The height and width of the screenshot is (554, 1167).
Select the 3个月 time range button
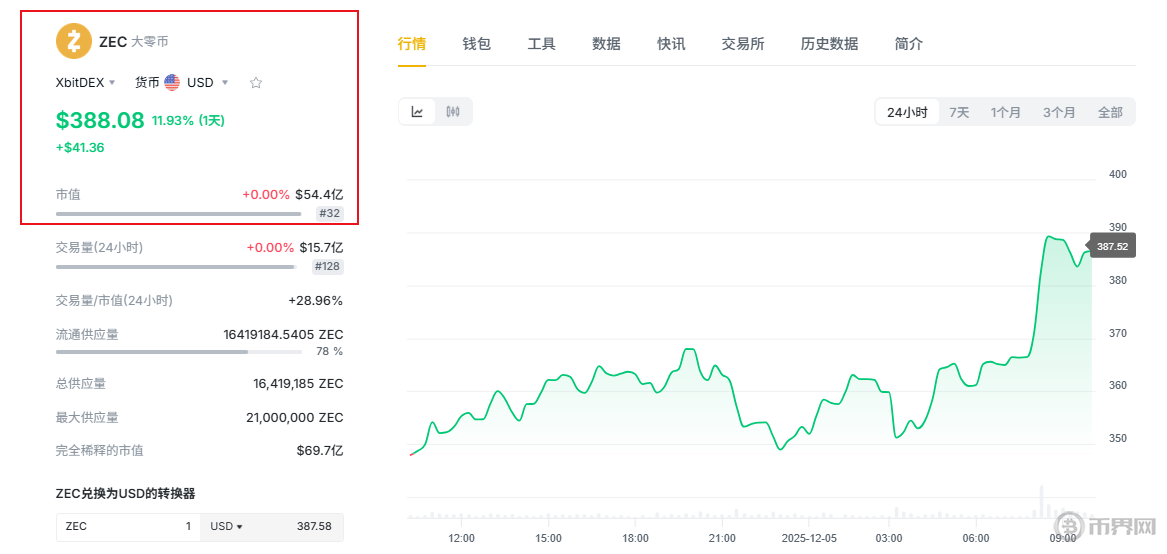tap(1059, 112)
